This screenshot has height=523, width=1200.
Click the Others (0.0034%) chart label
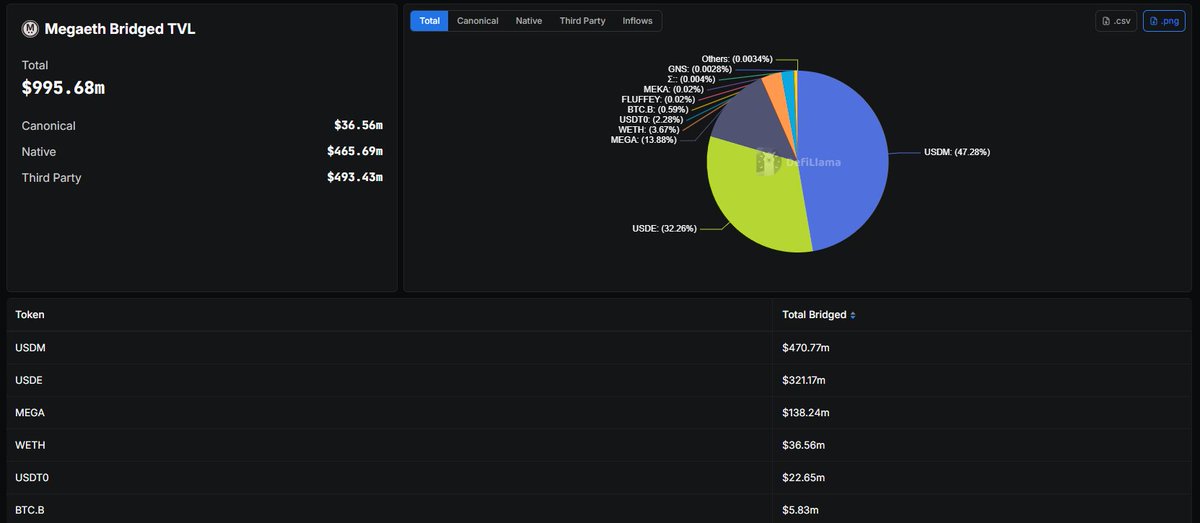737,59
